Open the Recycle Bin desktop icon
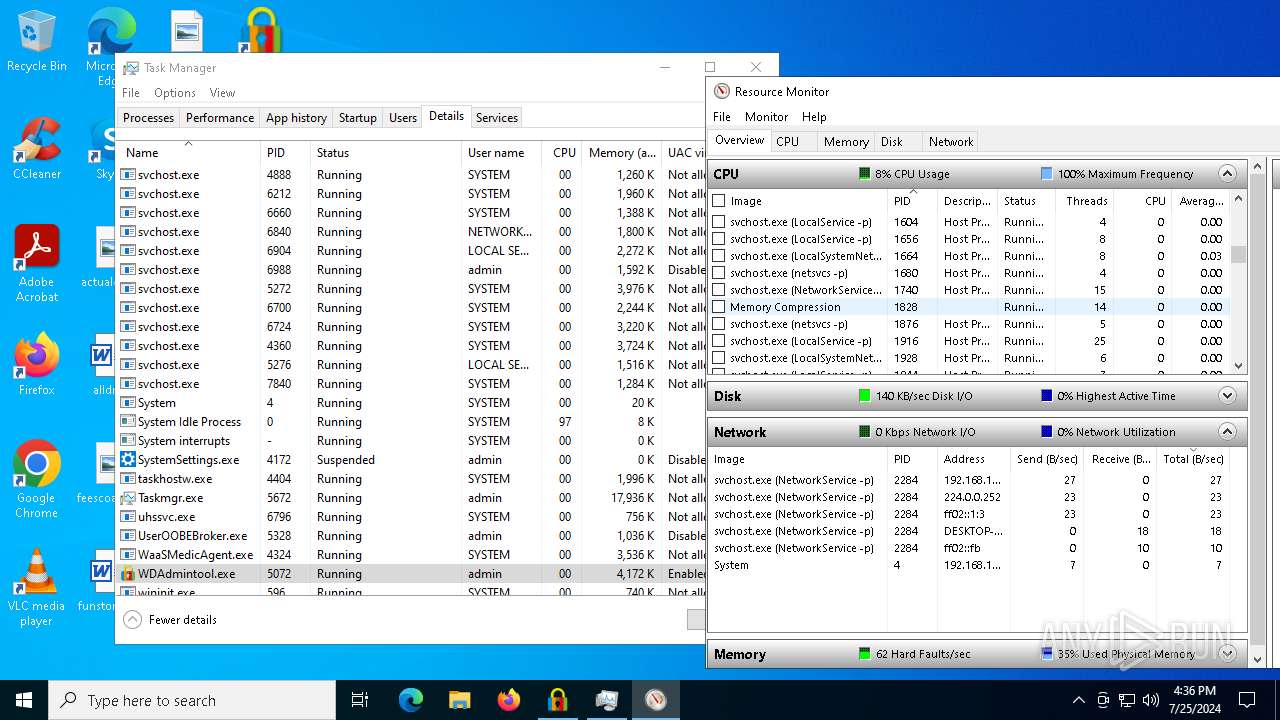1280x720 pixels. point(37,42)
